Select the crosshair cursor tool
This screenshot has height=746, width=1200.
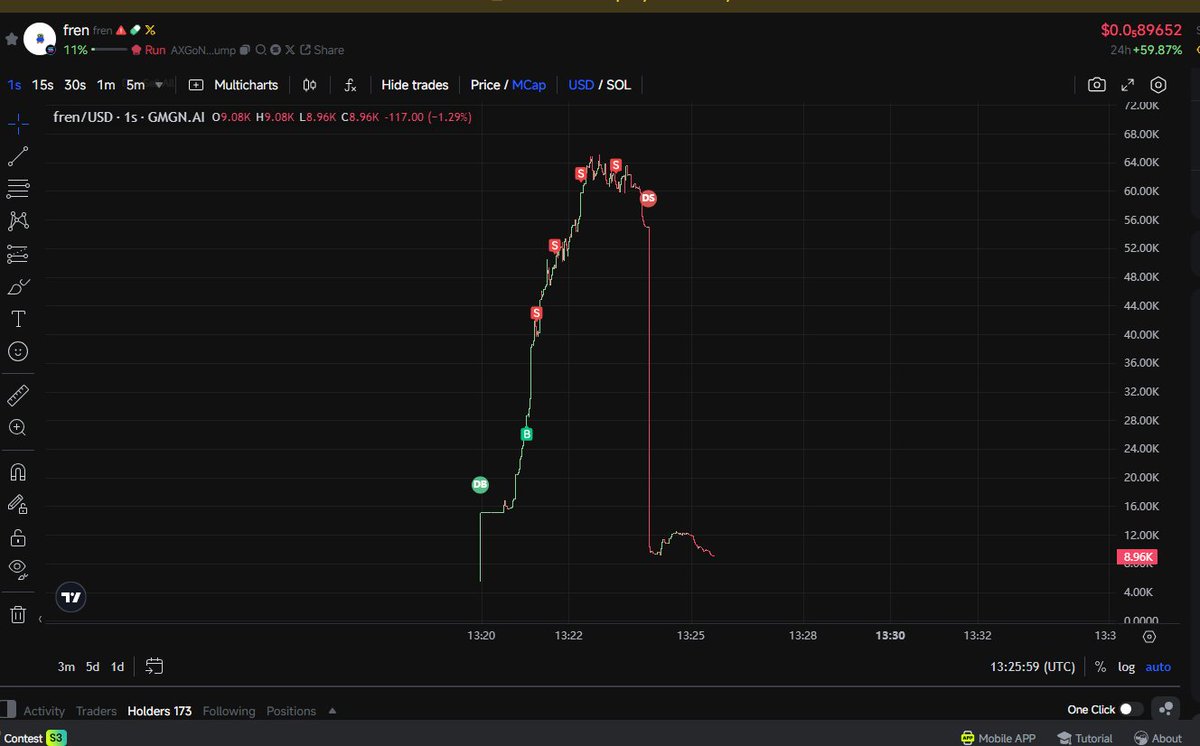(x=18, y=124)
